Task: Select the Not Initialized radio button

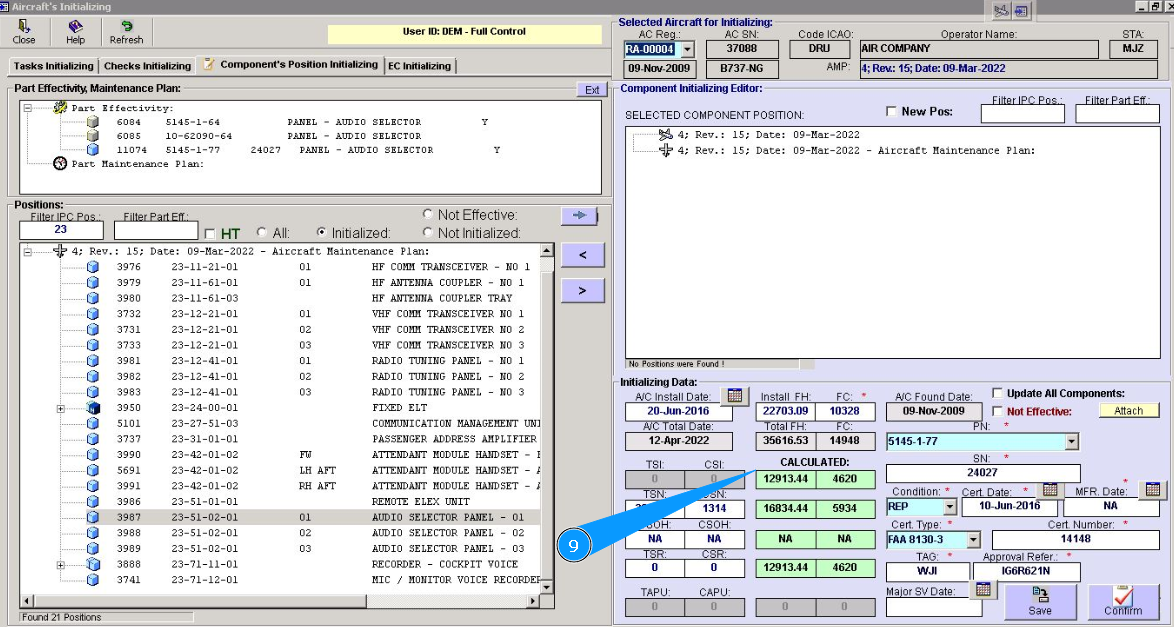Action: click(428, 233)
